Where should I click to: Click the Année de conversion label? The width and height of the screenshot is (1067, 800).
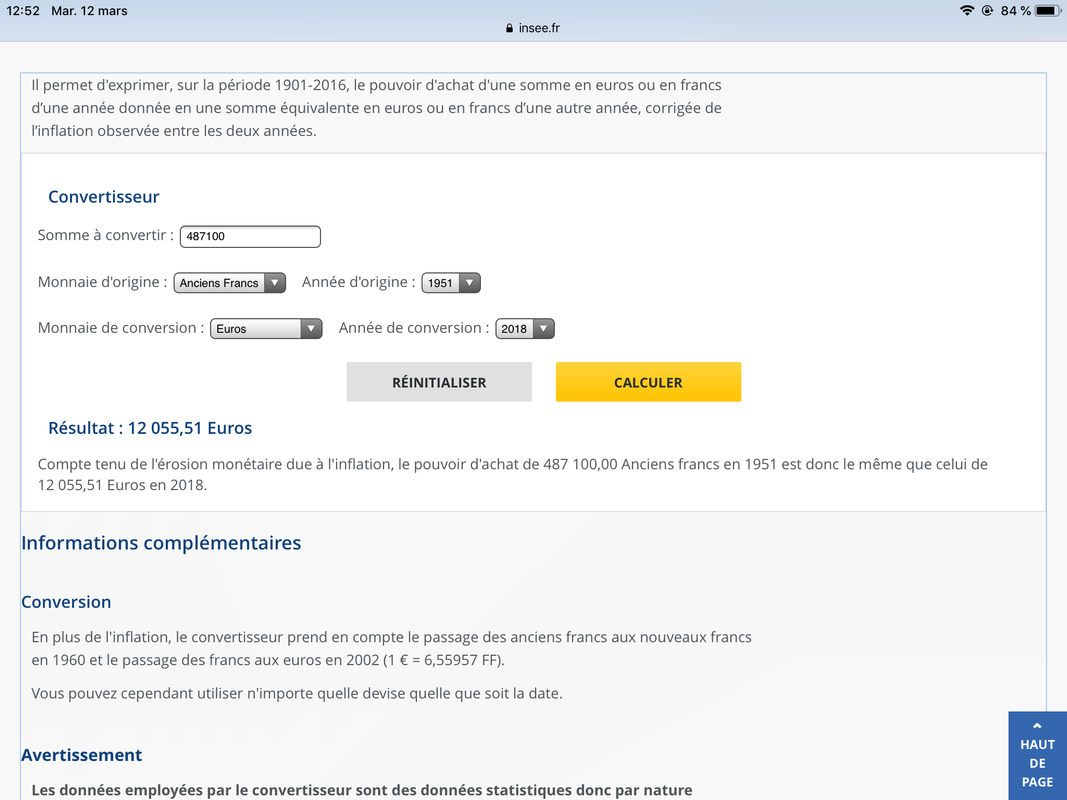tap(414, 328)
